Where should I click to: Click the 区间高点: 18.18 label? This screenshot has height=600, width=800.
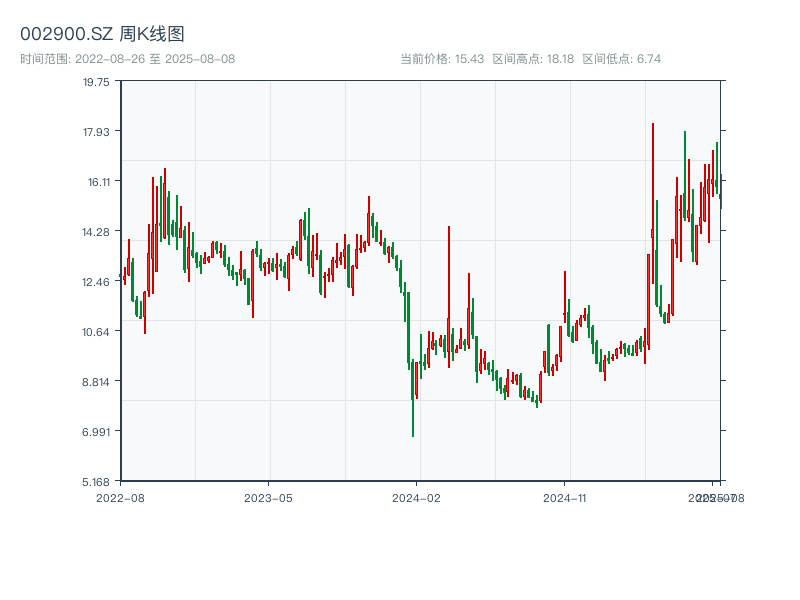coord(533,59)
